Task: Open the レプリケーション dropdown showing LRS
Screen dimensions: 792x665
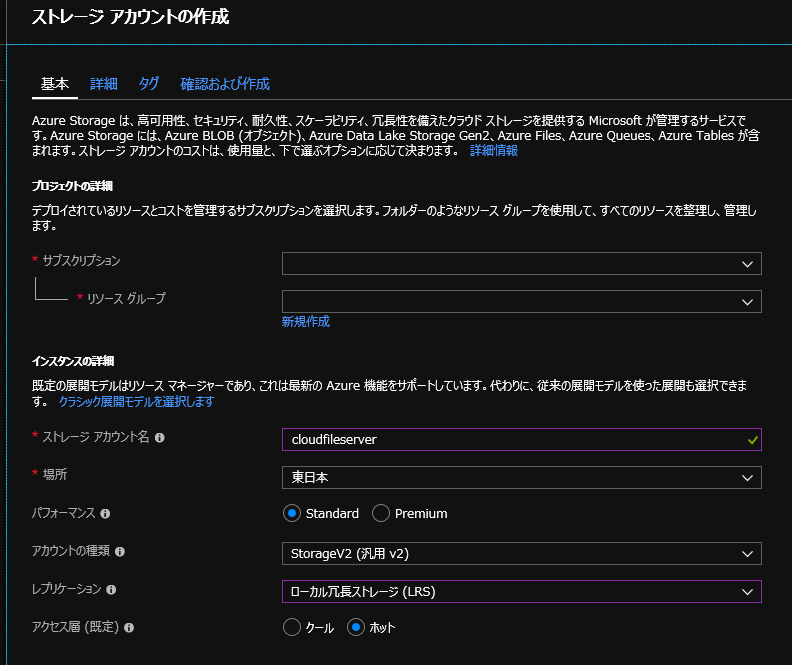Action: 521,591
